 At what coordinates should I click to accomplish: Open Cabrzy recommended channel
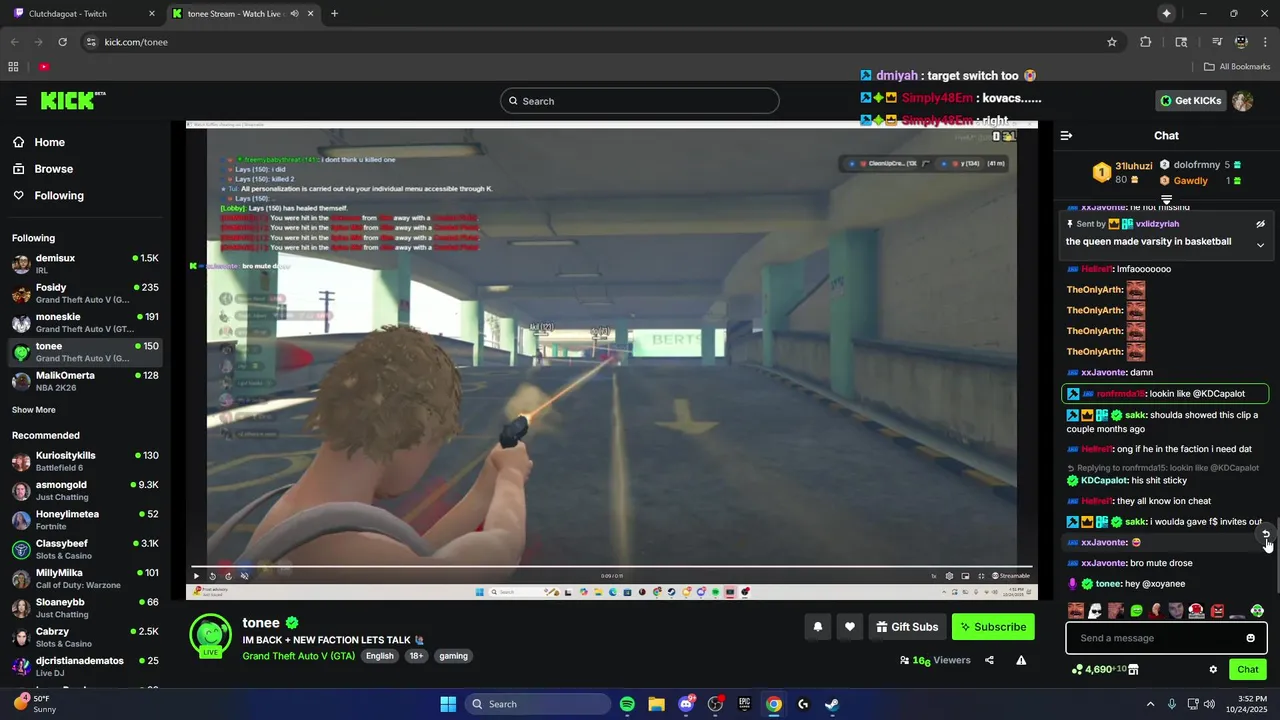click(x=85, y=638)
